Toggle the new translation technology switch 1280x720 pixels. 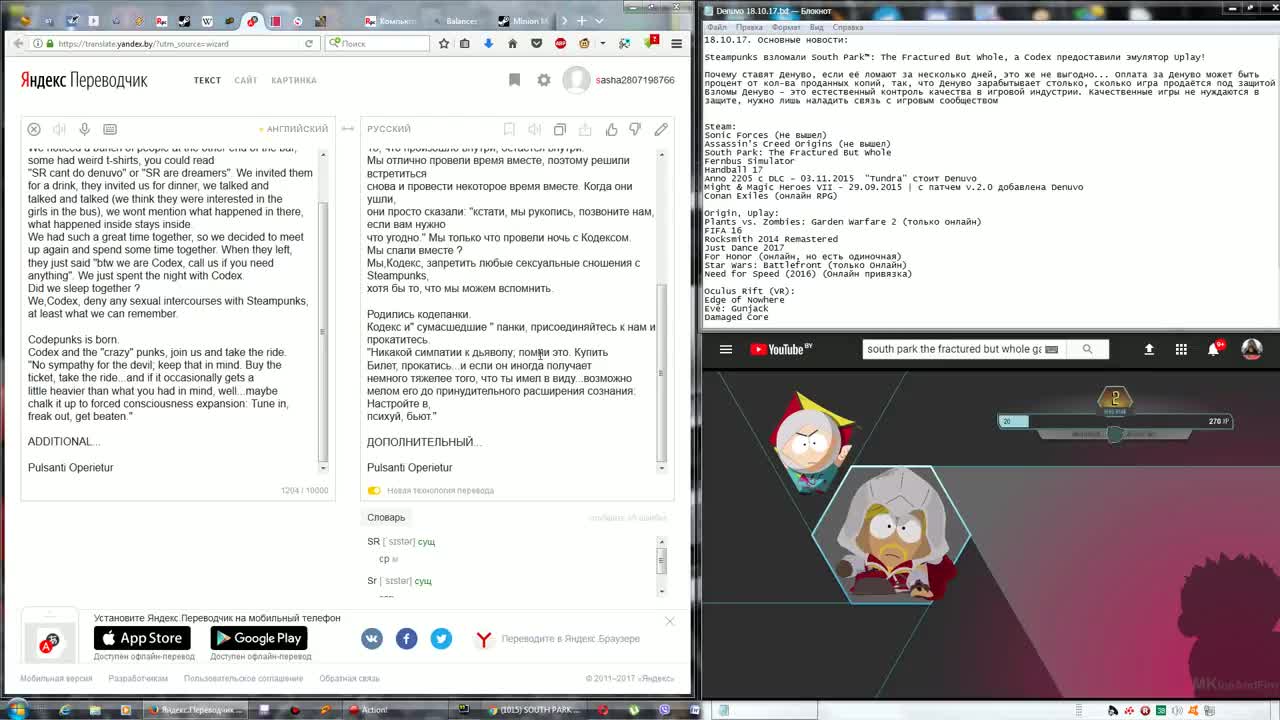(x=374, y=490)
